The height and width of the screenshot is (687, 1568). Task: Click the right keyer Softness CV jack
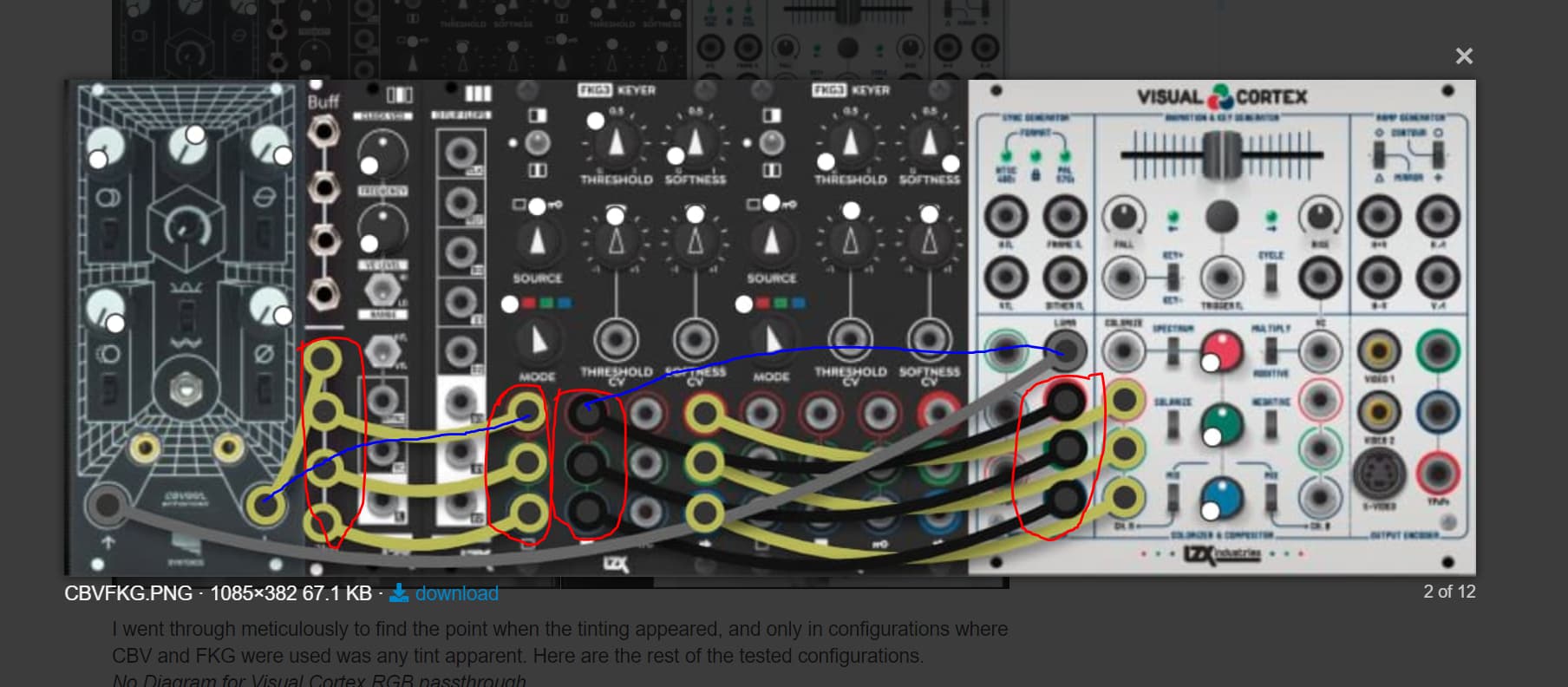point(929,341)
